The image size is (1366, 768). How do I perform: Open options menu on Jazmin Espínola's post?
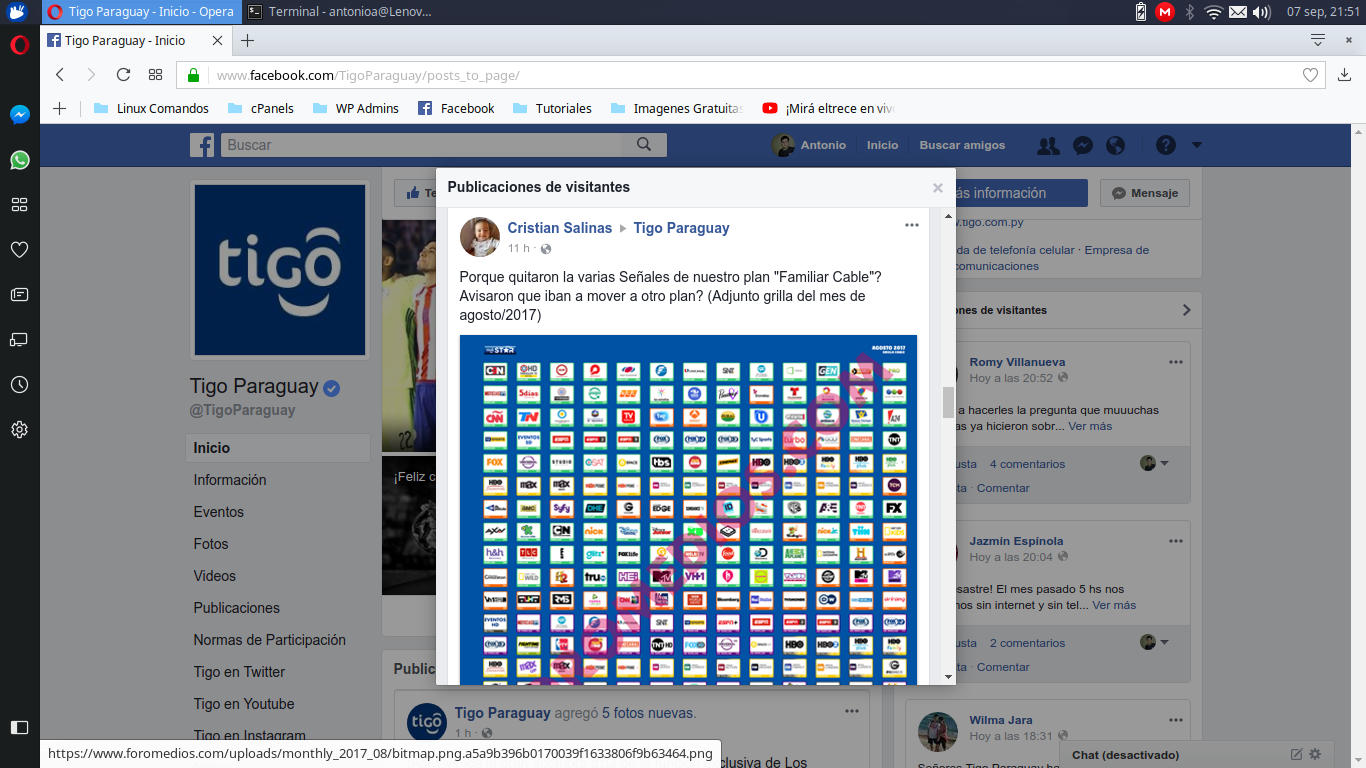1176,541
